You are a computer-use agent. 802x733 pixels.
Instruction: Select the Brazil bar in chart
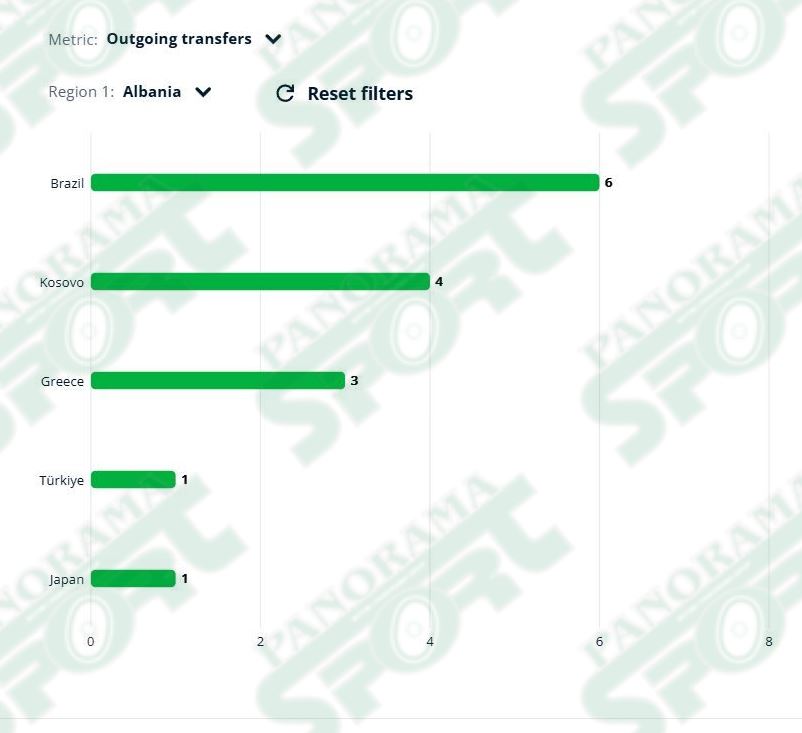(x=345, y=183)
